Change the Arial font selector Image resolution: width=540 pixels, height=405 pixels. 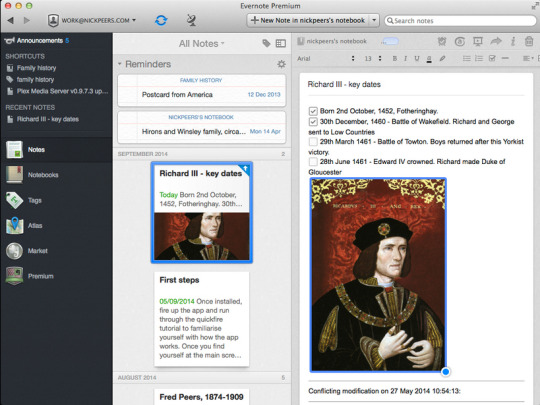point(325,59)
